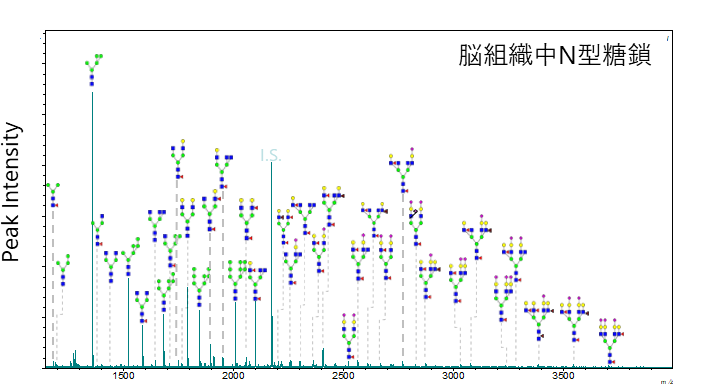718x385 pixels.
Task: Select the "Peak Intensity" y-axis title
Action: pyautogui.click(x=11, y=192)
